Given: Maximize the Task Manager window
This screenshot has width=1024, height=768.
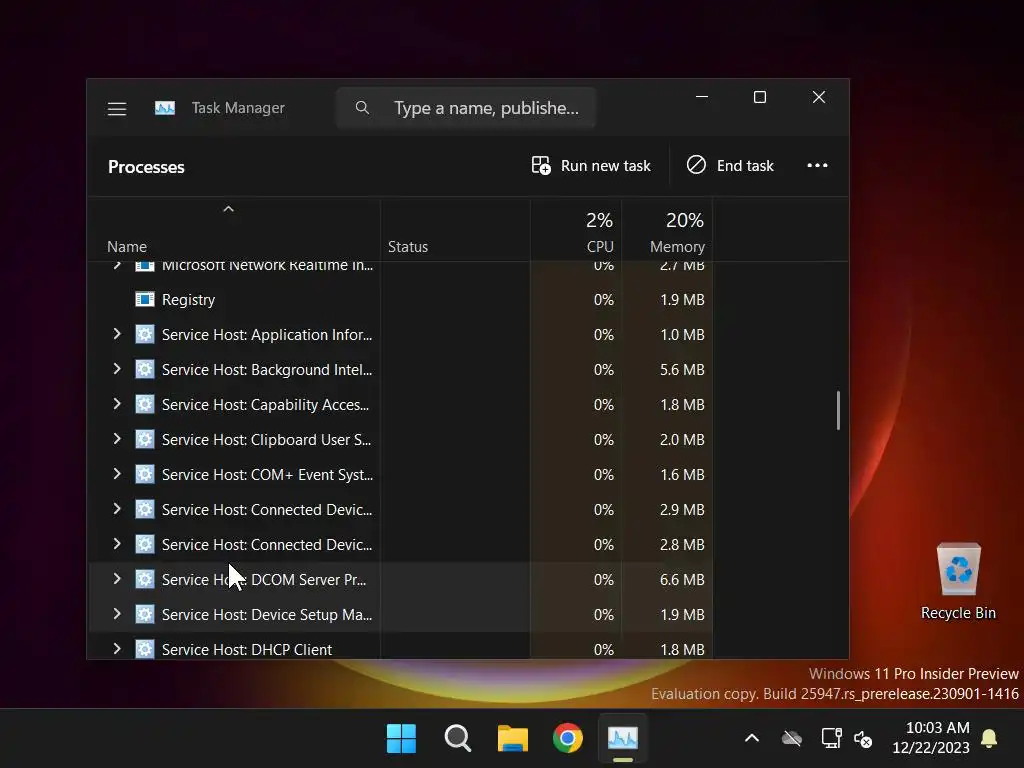Looking at the screenshot, I should pyautogui.click(x=760, y=97).
